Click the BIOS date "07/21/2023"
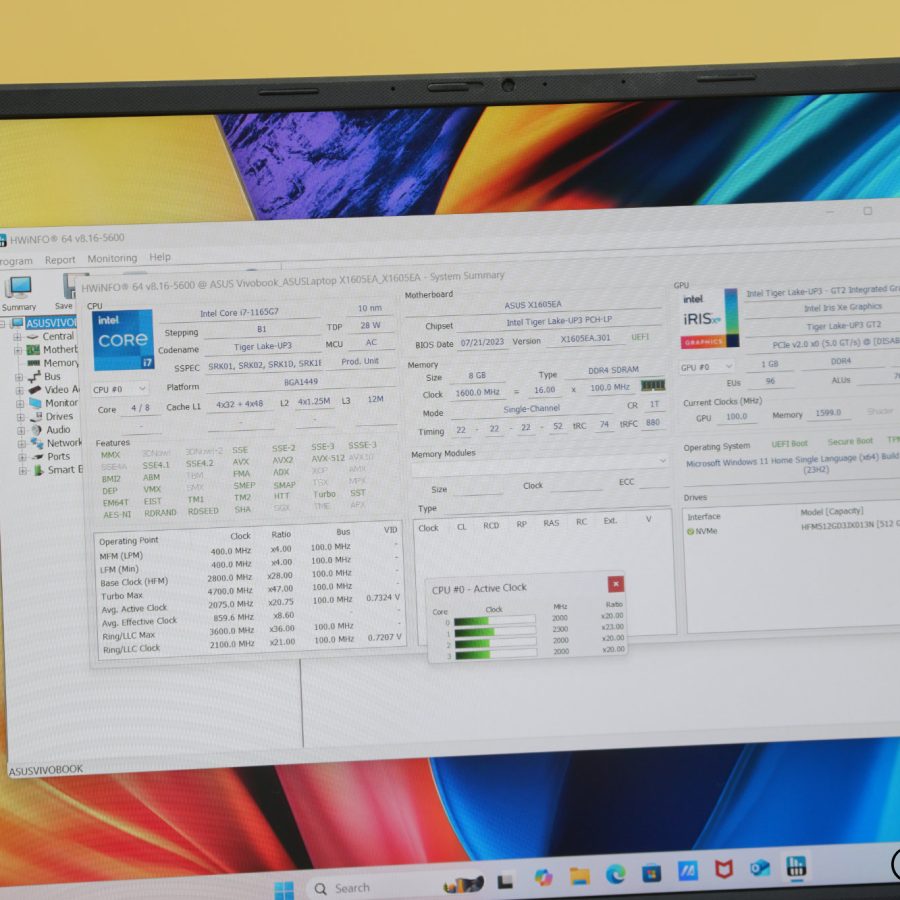Image resolution: width=900 pixels, height=900 pixels. (482, 342)
